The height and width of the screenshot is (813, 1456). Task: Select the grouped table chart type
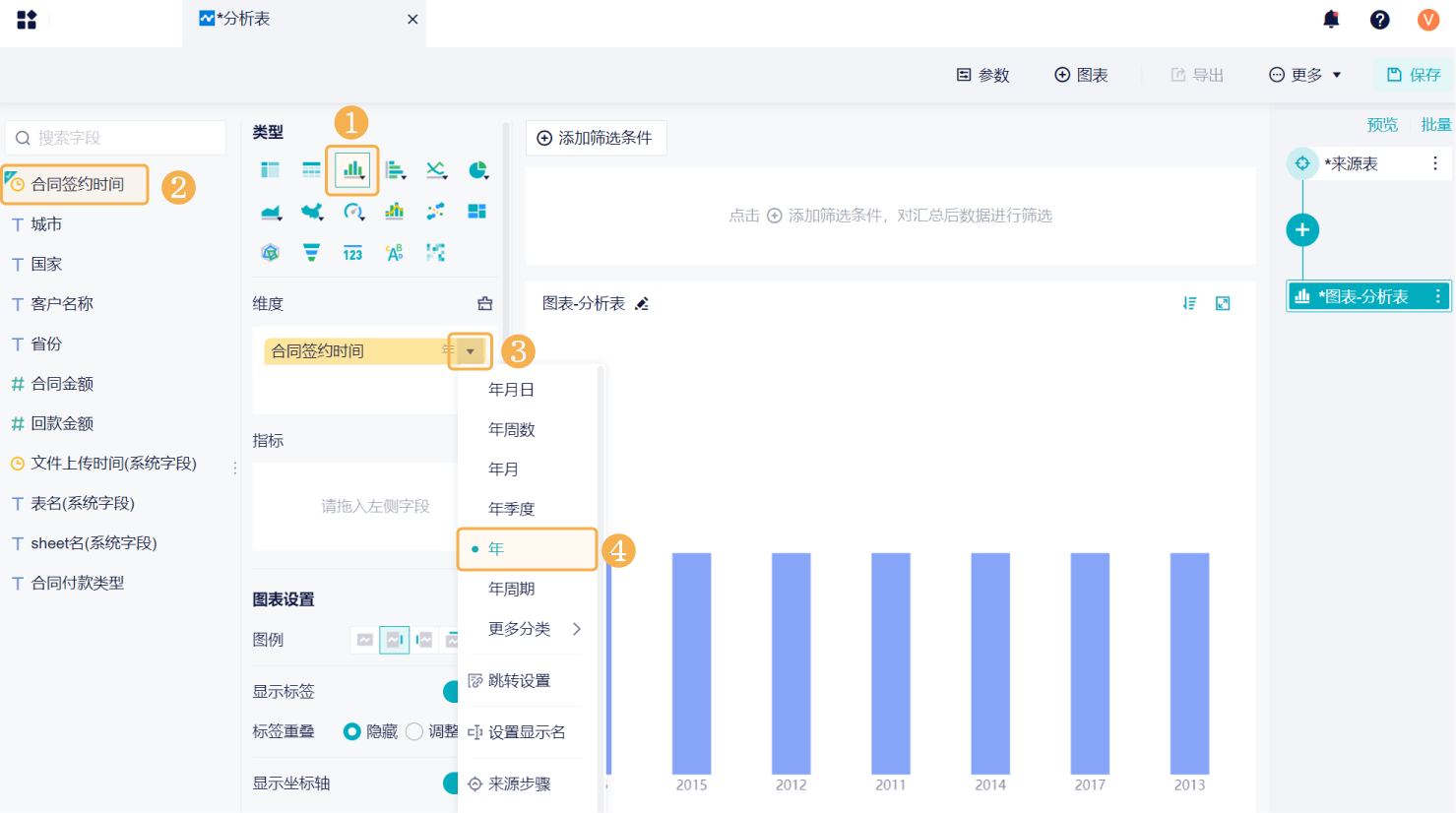[270, 170]
